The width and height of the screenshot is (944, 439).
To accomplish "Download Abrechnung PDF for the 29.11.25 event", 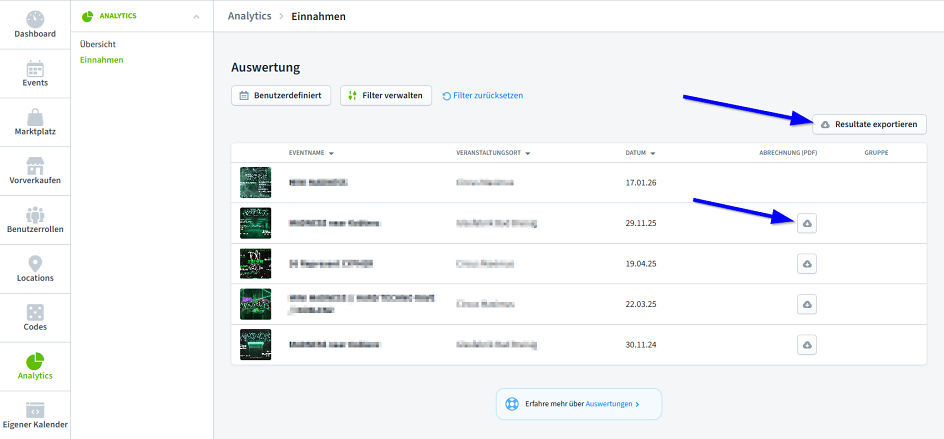I will 808,224.
